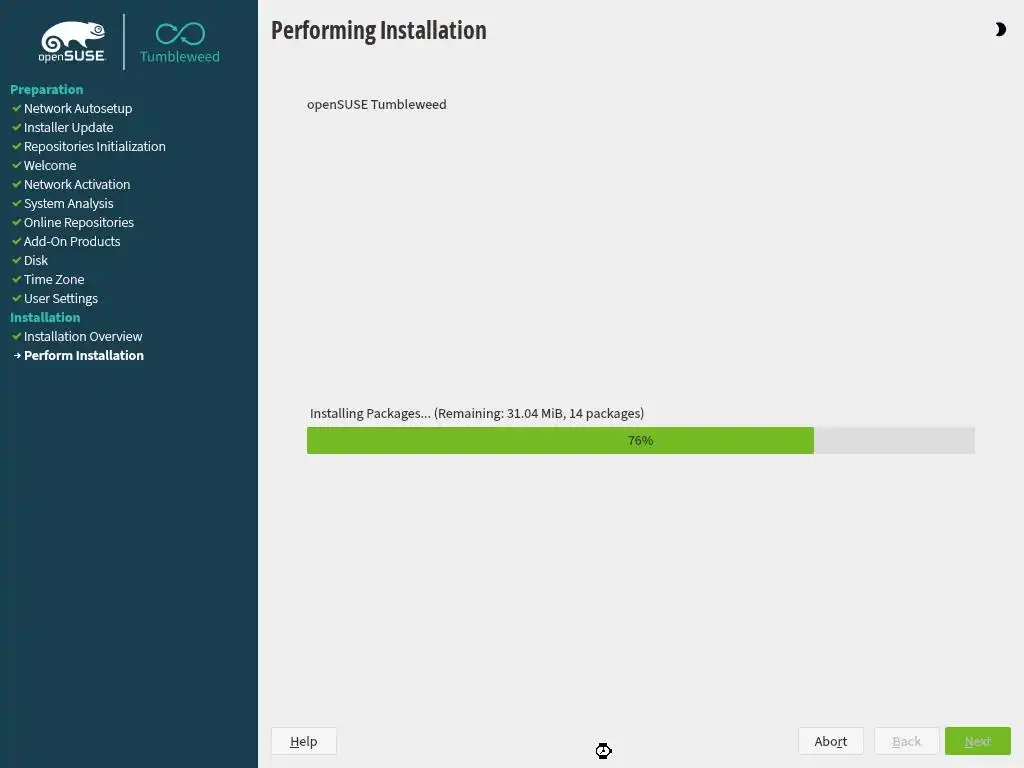This screenshot has height=768, width=1024.
Task: Click the Installation section heading
Action: tap(45, 317)
